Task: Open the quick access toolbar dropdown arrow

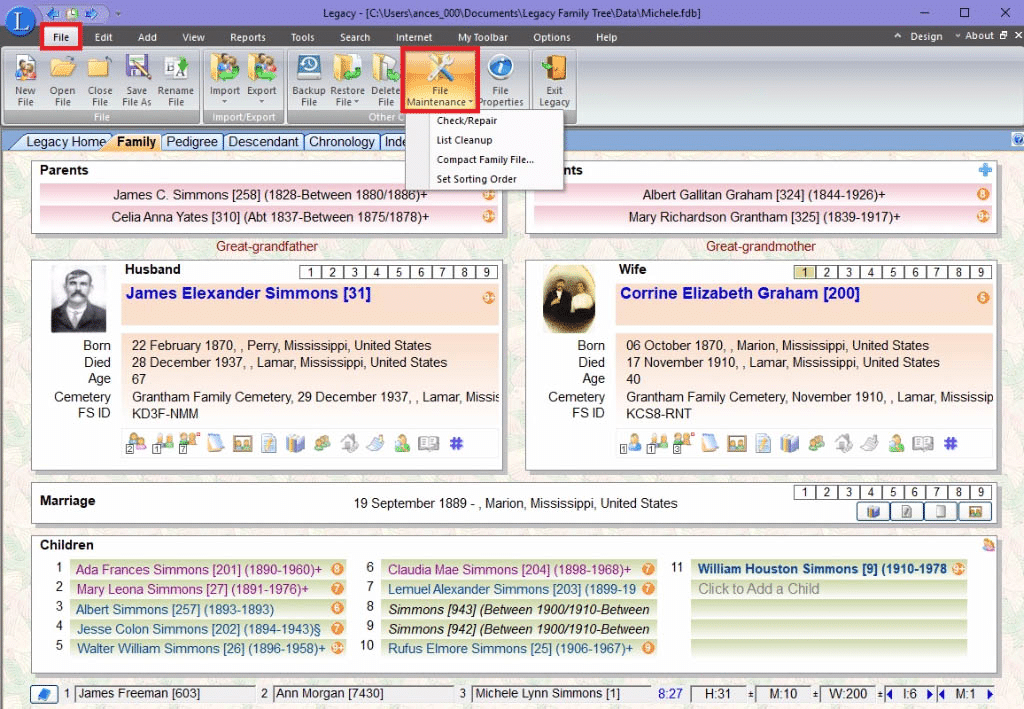Action: (x=118, y=13)
